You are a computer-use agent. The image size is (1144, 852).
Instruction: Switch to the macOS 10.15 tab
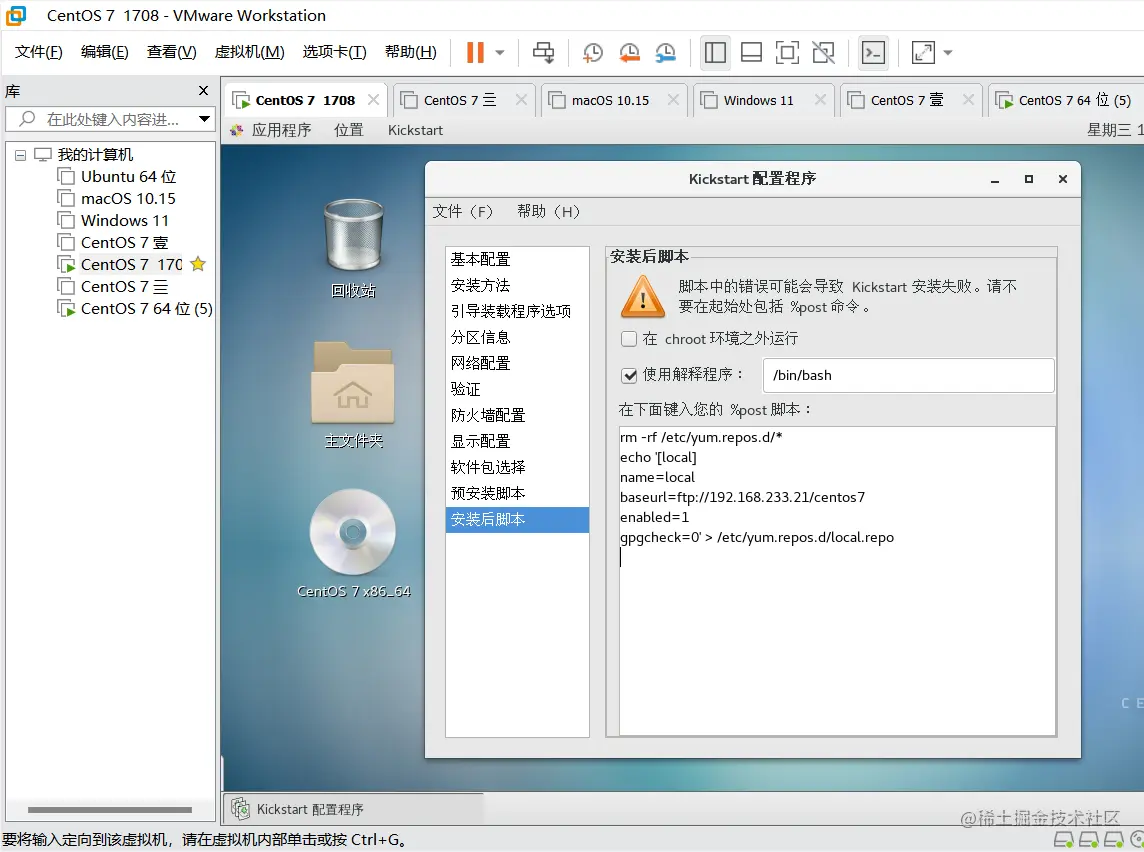point(610,100)
